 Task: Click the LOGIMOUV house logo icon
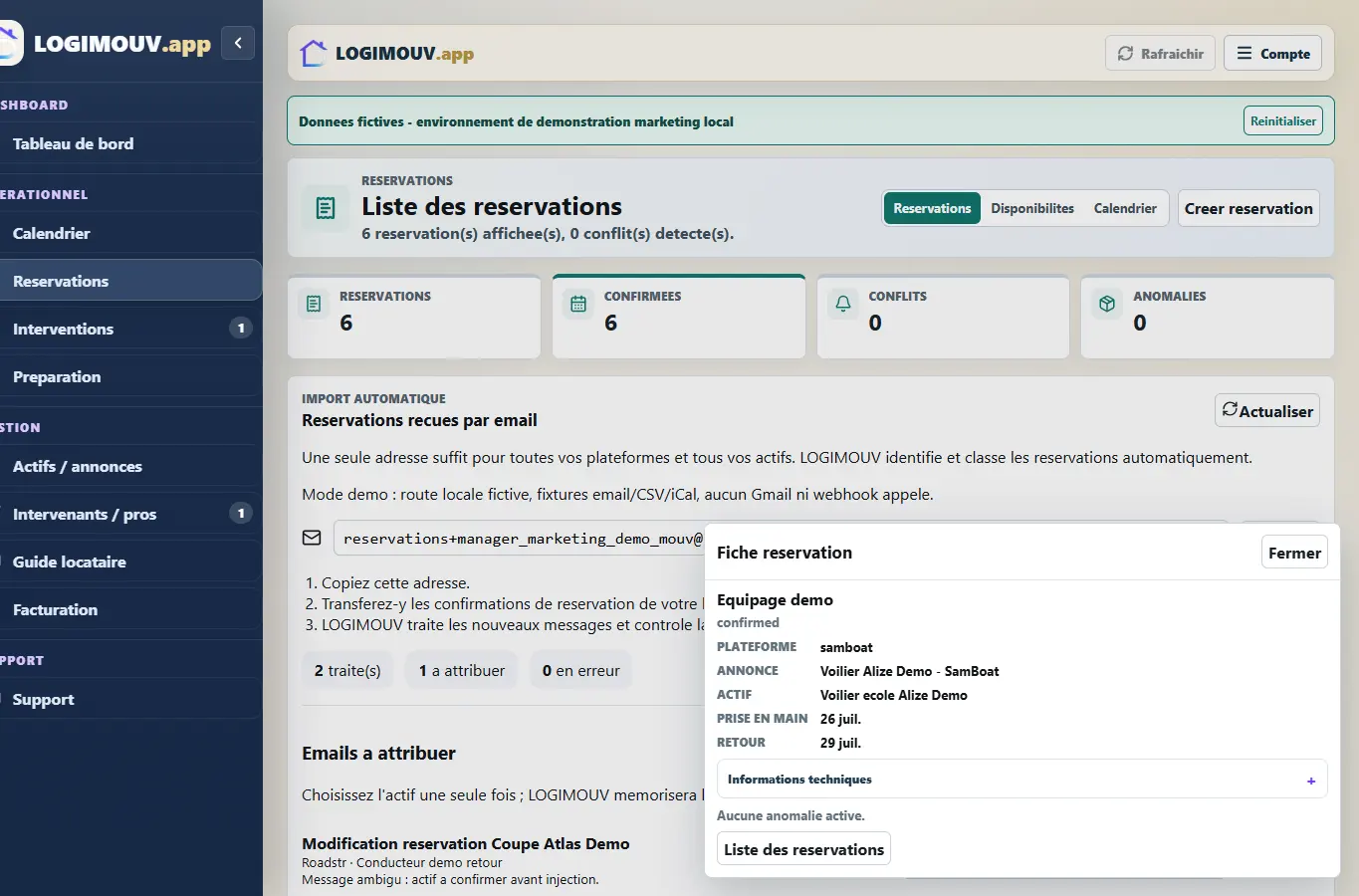tap(314, 53)
